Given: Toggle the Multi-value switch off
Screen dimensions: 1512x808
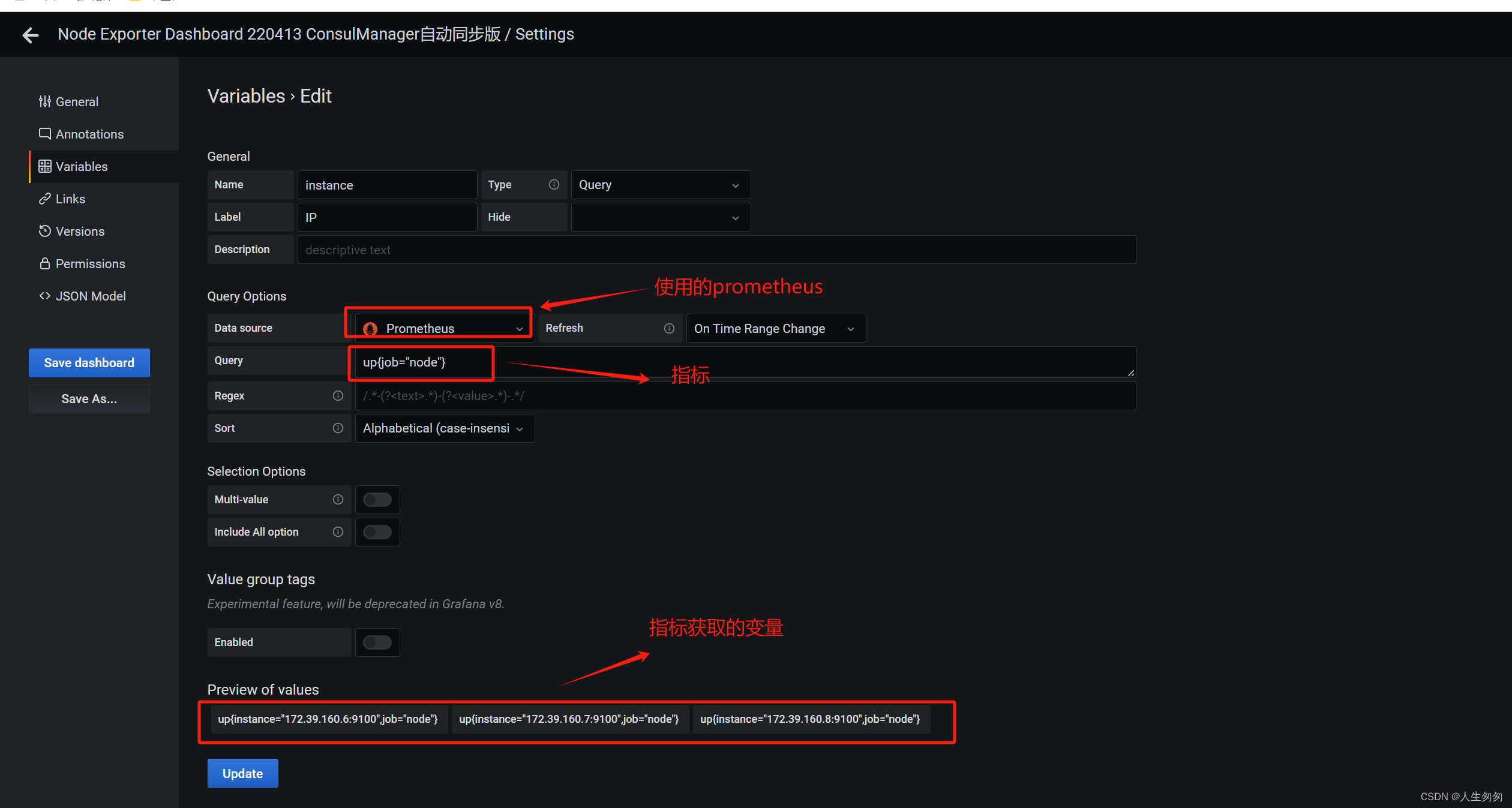Looking at the screenshot, I should (377, 500).
